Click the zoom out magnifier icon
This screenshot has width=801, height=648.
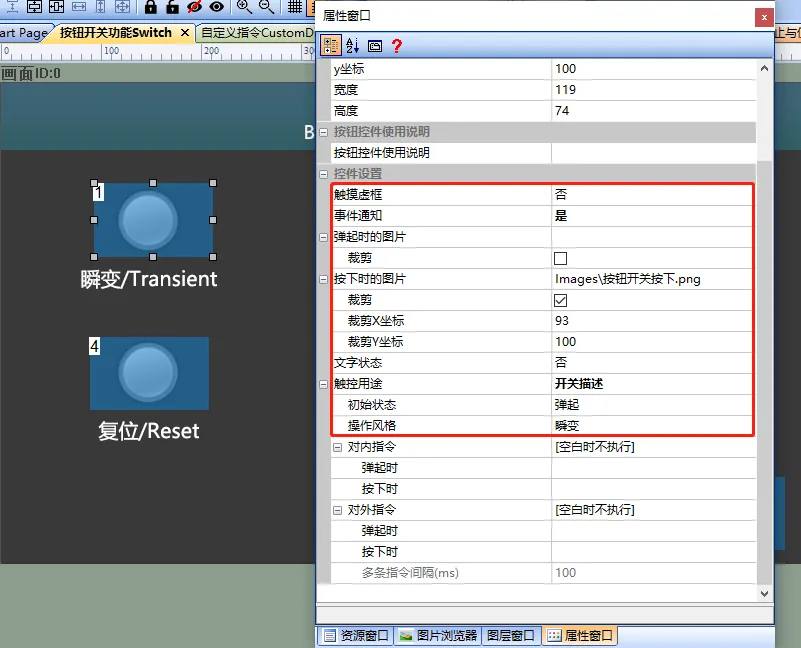(x=266, y=6)
